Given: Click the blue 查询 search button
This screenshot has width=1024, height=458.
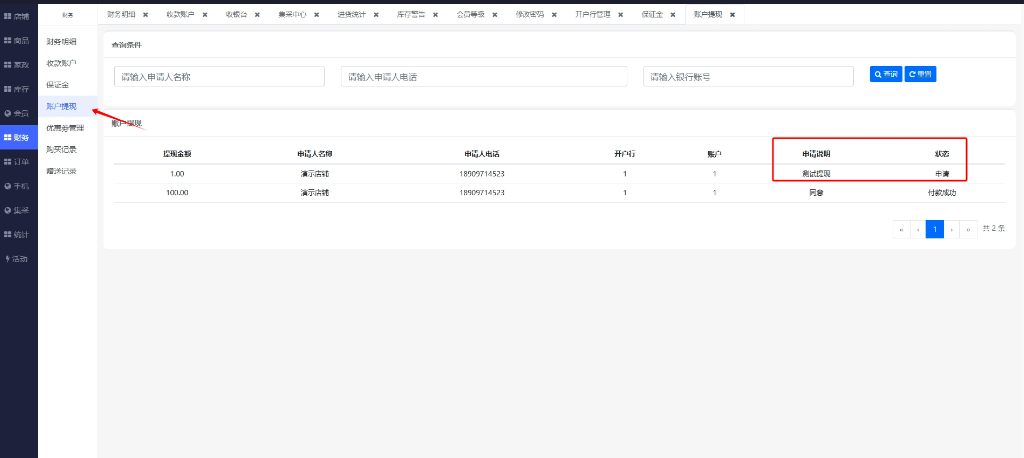Looking at the screenshot, I should tap(885, 74).
